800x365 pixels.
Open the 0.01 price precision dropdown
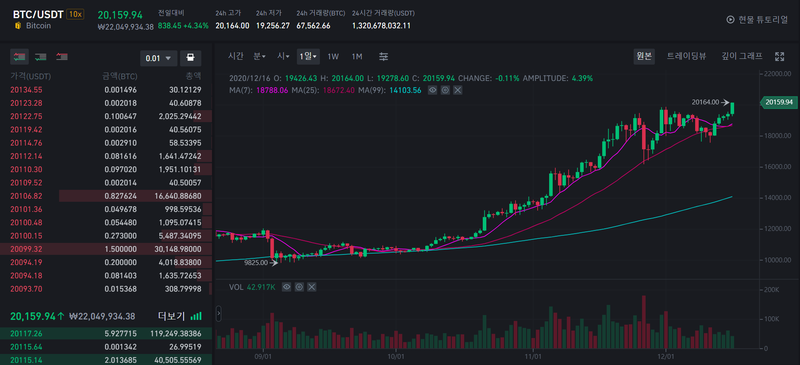click(x=159, y=58)
